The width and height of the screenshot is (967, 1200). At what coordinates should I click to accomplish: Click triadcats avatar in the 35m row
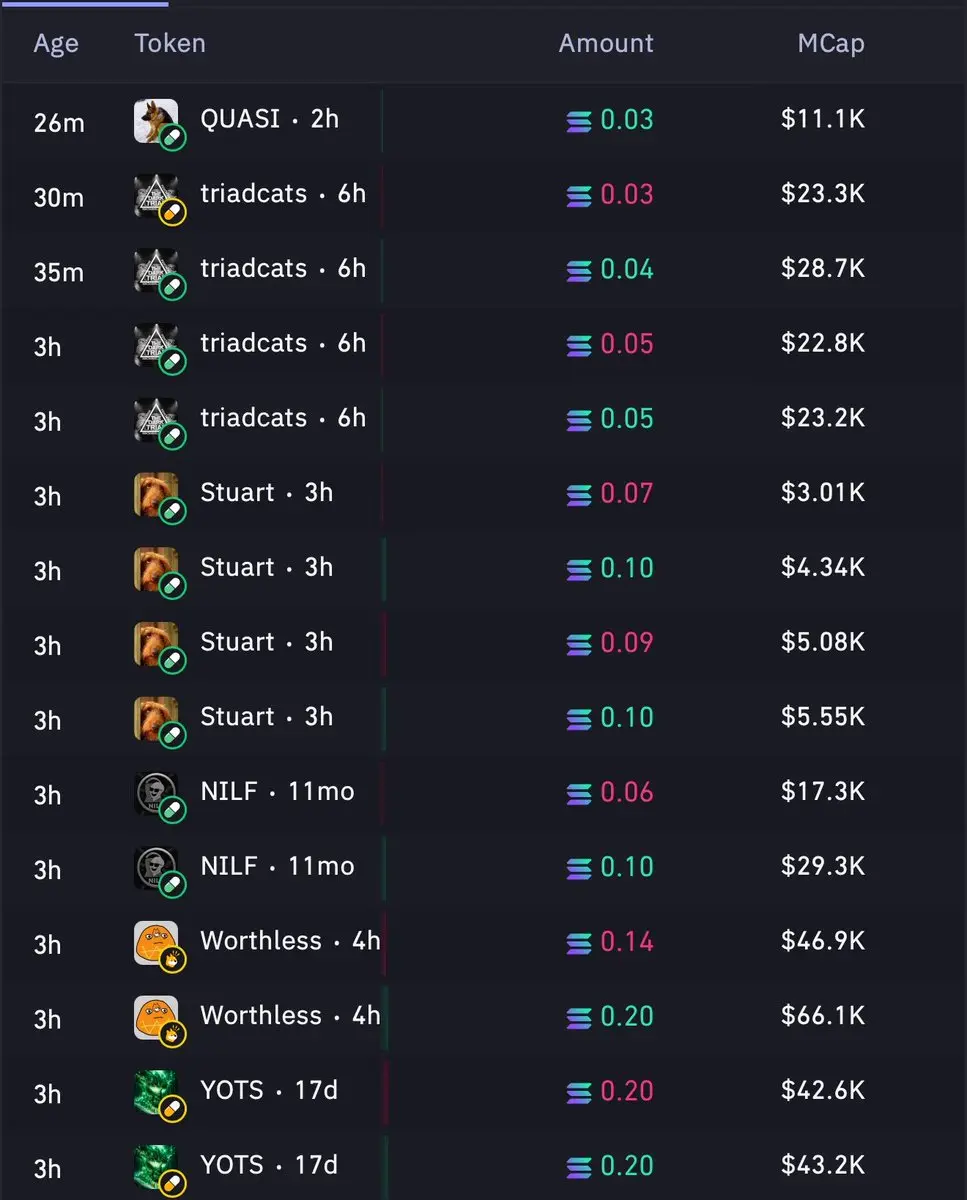[156, 270]
